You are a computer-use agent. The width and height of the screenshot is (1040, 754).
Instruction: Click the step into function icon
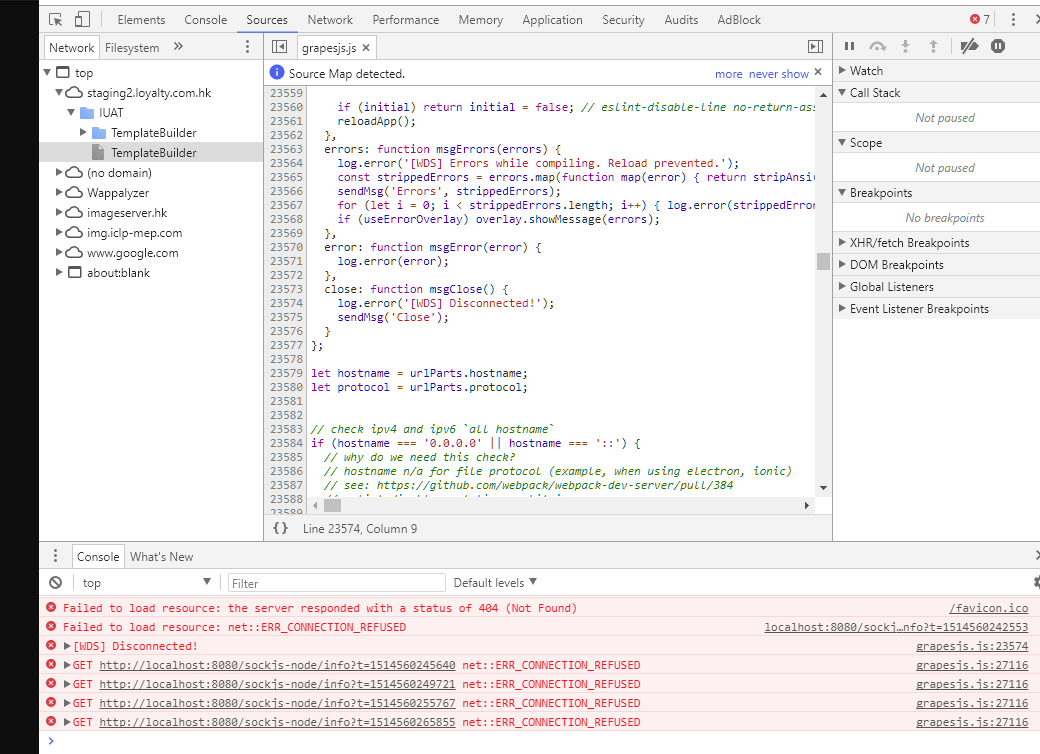[x=905, y=46]
